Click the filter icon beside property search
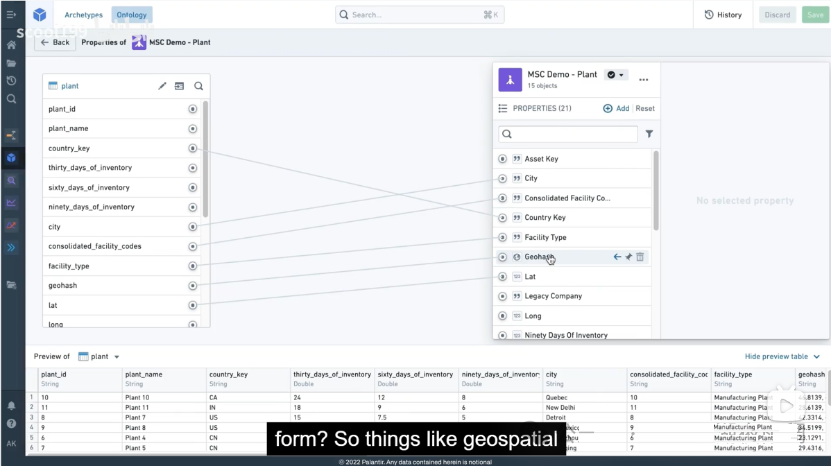The height and width of the screenshot is (466, 832). pos(649,134)
